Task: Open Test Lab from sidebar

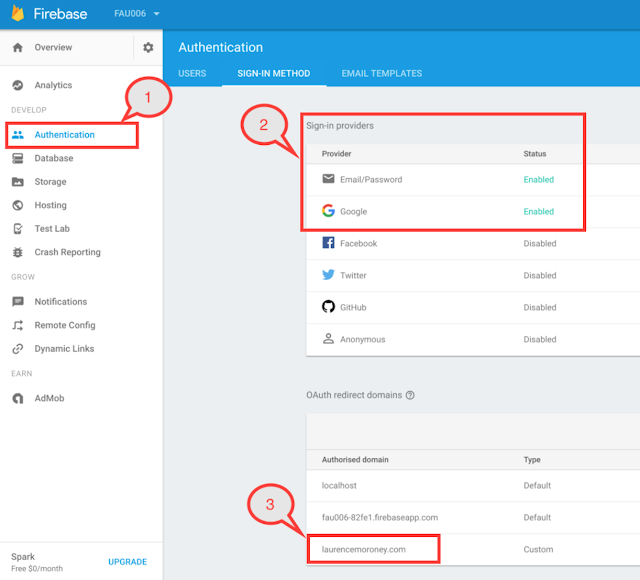Action: [x=52, y=229]
